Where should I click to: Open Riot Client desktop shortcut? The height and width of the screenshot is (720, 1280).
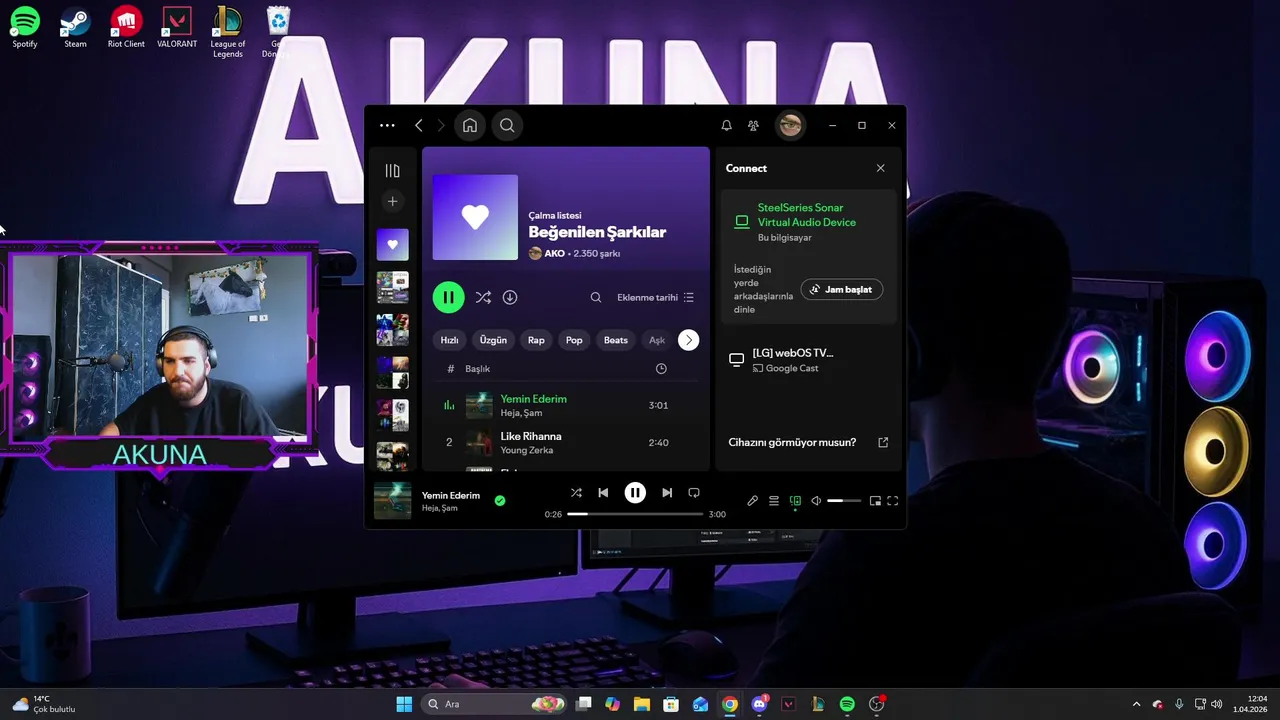click(x=126, y=28)
